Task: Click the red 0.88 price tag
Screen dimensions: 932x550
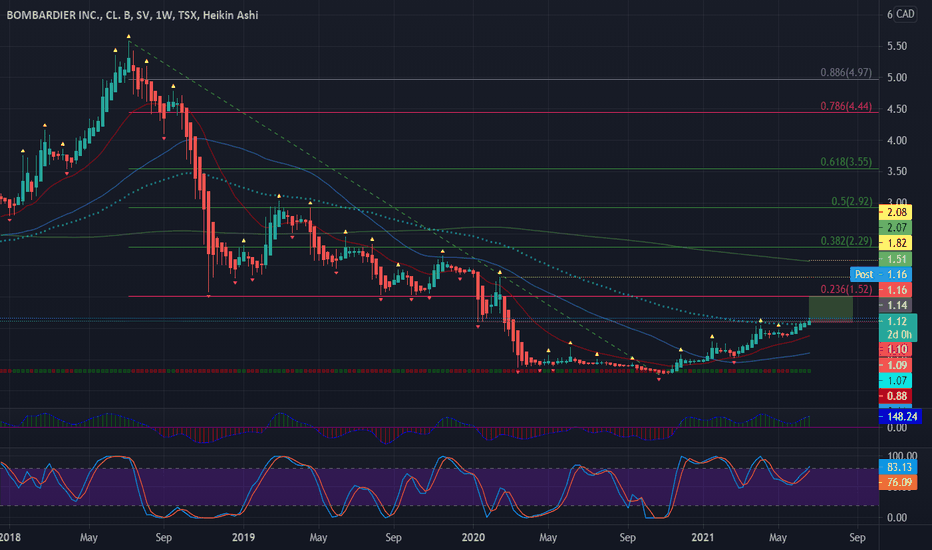Action: click(x=896, y=396)
